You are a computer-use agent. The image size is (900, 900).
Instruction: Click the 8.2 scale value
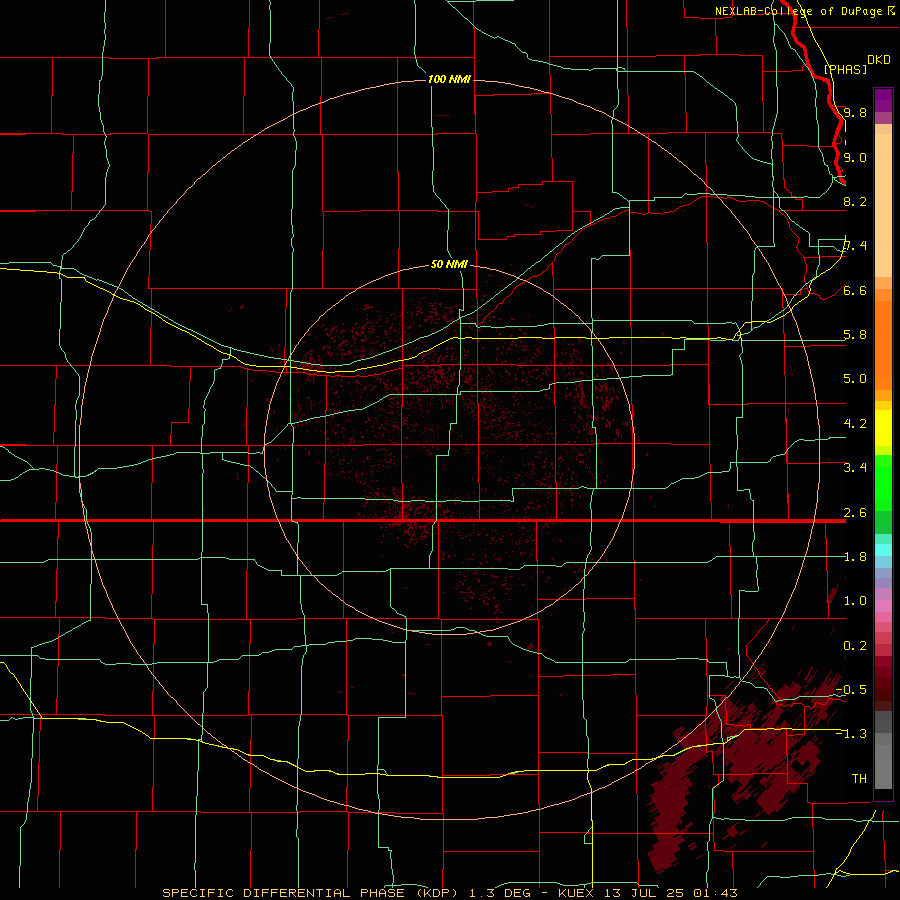point(855,201)
